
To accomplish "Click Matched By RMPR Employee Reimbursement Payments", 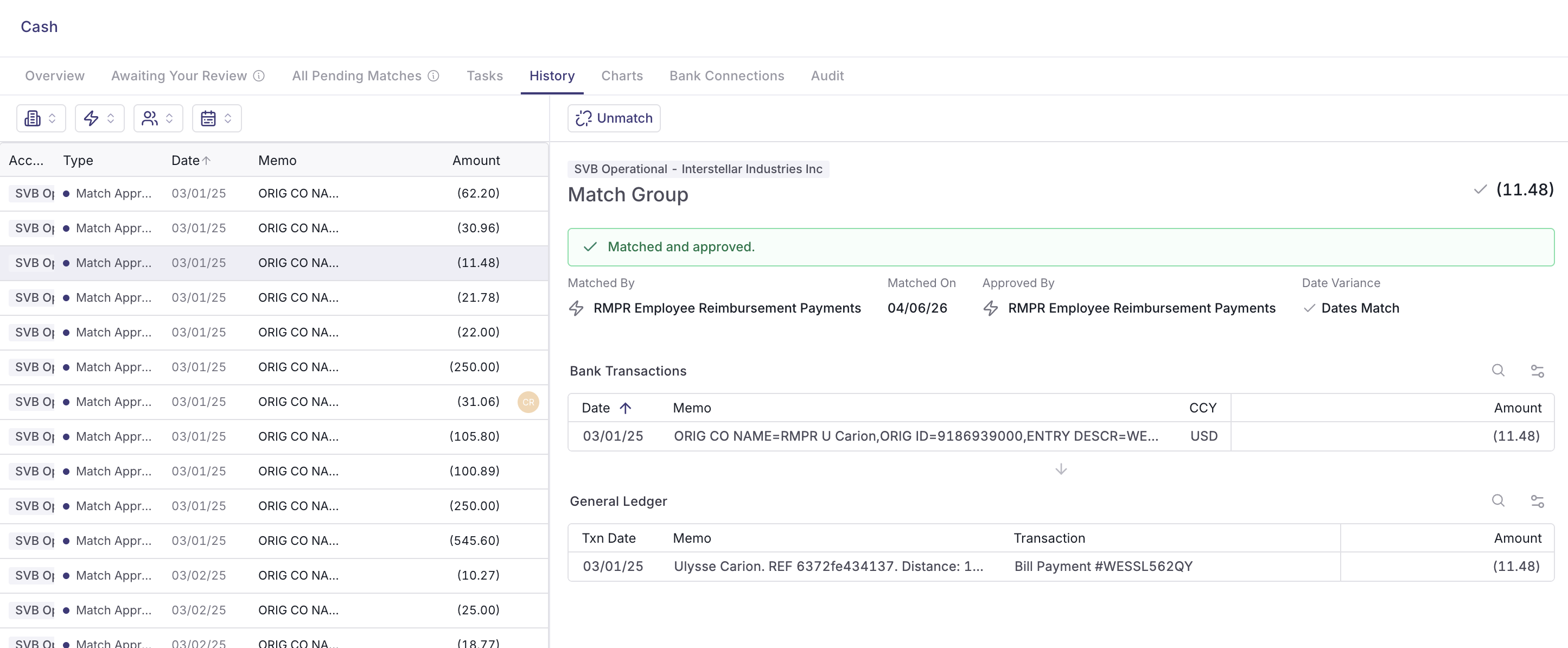I will [x=715, y=308].
